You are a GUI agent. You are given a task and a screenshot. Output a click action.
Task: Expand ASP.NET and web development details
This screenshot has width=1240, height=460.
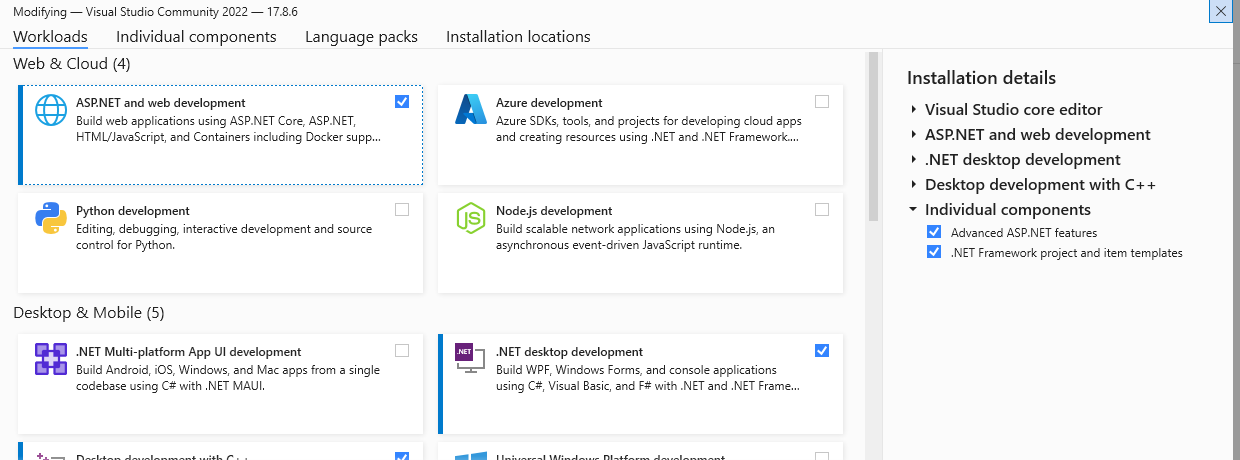pos(913,135)
